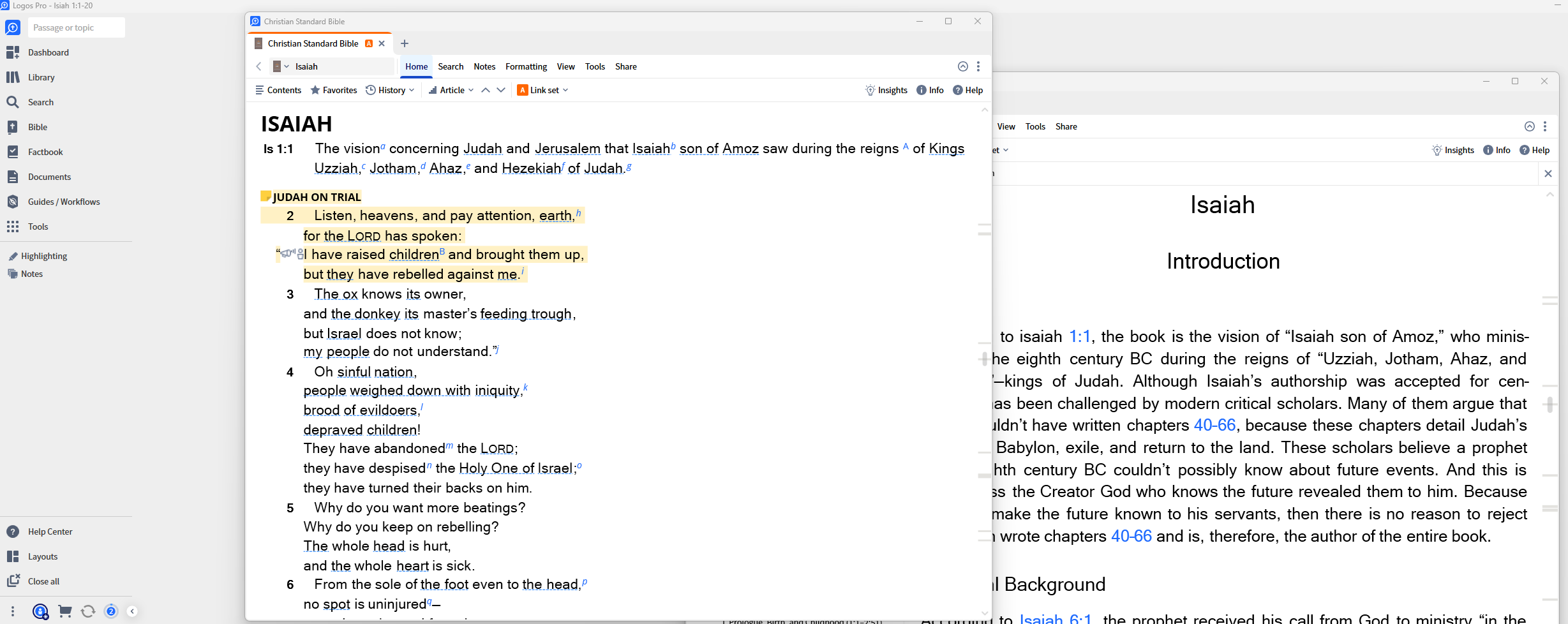The image size is (1568, 624).
Task: Collapse the left sidebar with the chevron
Action: [132, 611]
